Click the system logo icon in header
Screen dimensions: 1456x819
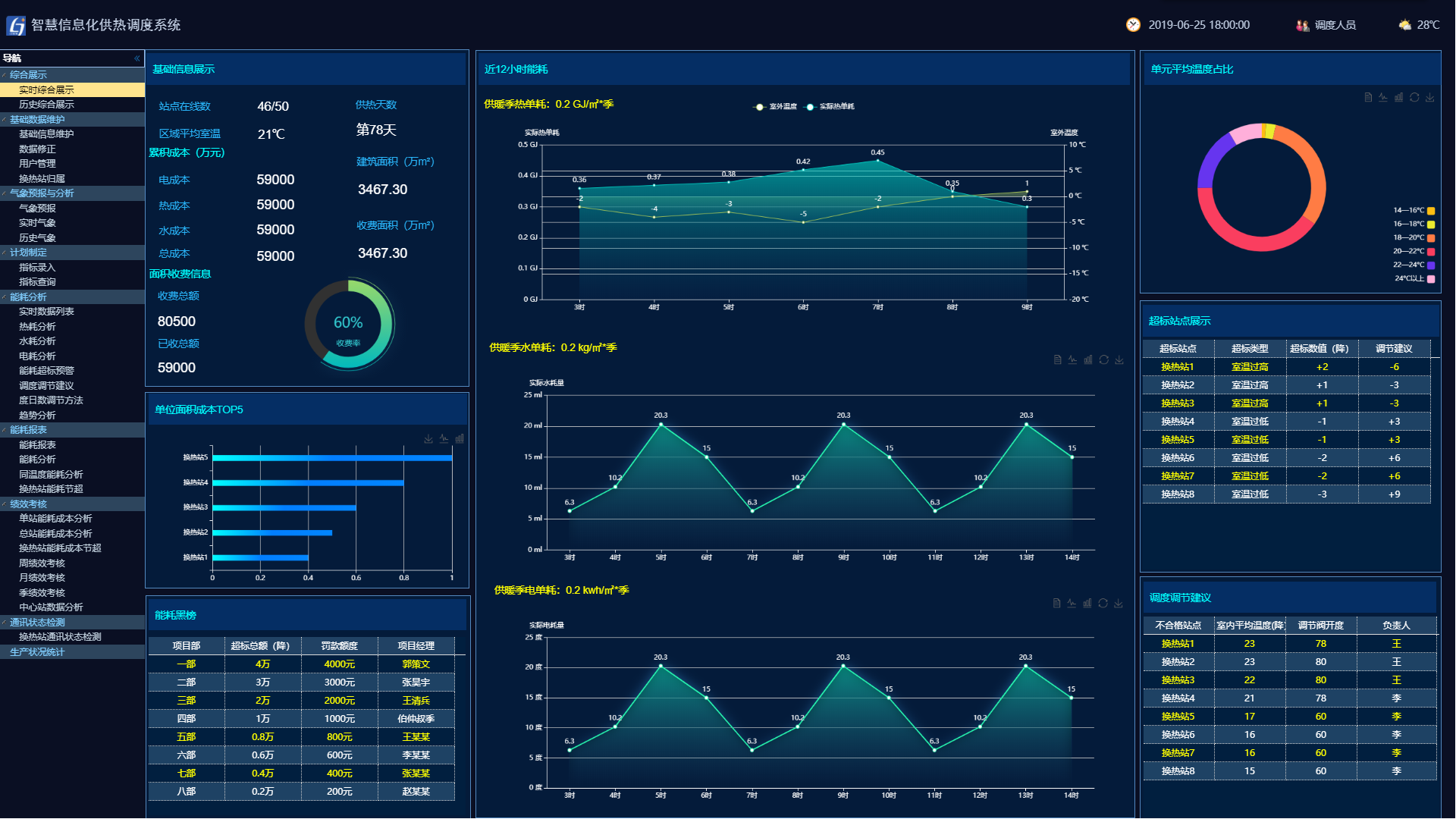point(16,26)
